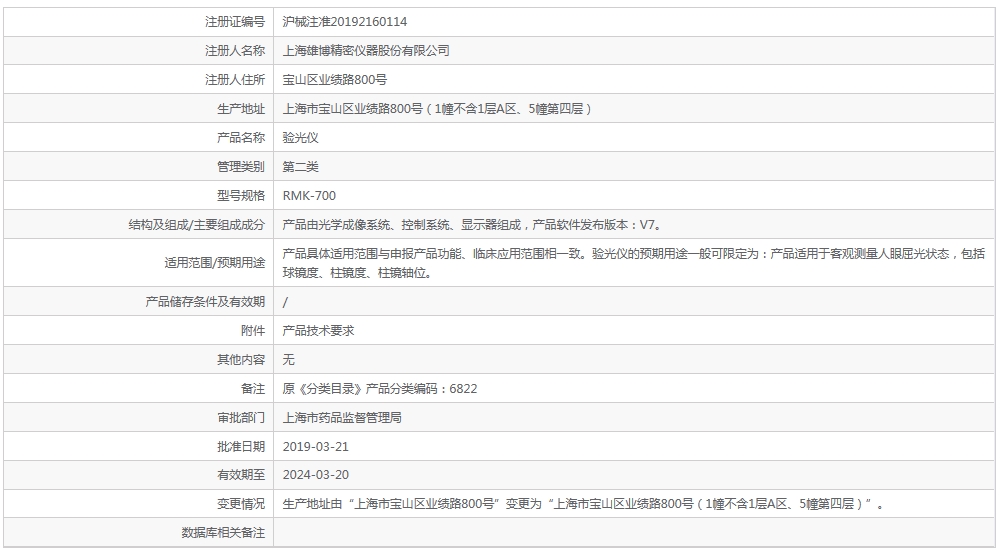Click the 数据库相关备注 label
Viewport: 1007px width, 555px height.
click(223, 533)
